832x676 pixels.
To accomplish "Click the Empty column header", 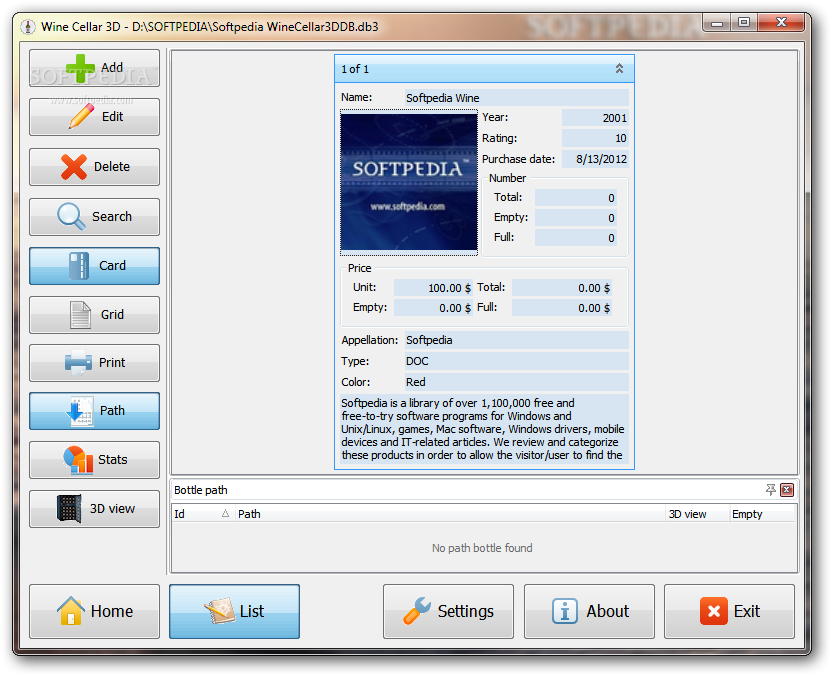I will click(762, 514).
